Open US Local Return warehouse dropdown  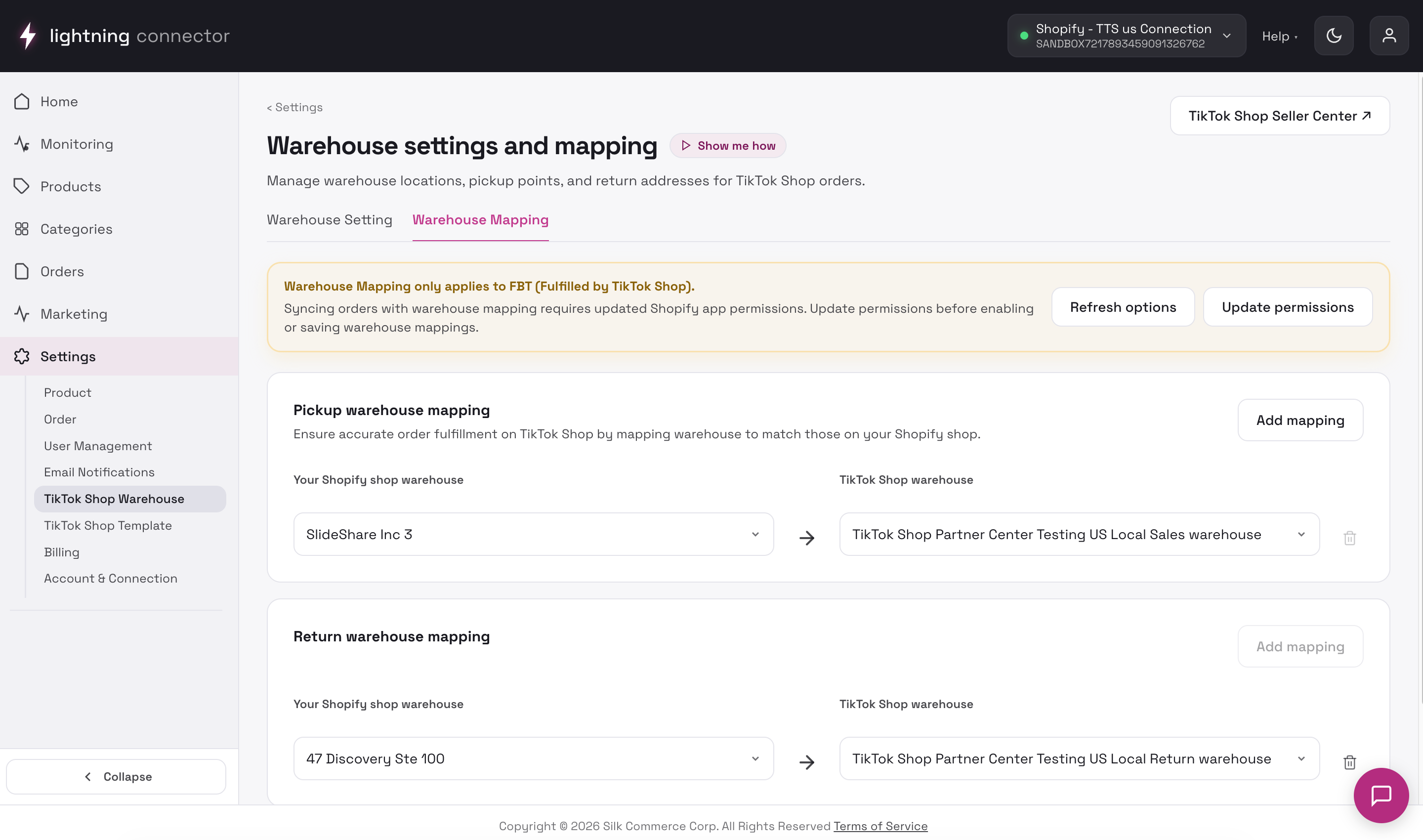pyautogui.click(x=1079, y=758)
